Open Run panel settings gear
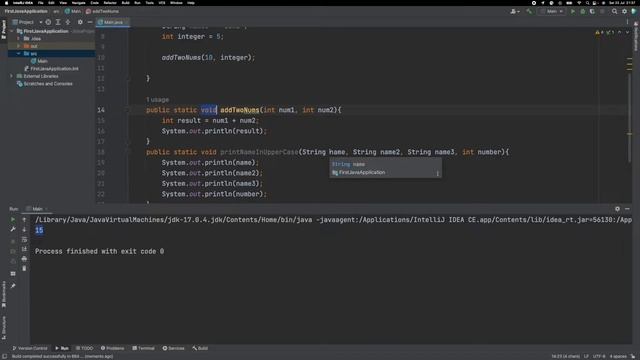This screenshot has width=640, height=360. click(617, 209)
